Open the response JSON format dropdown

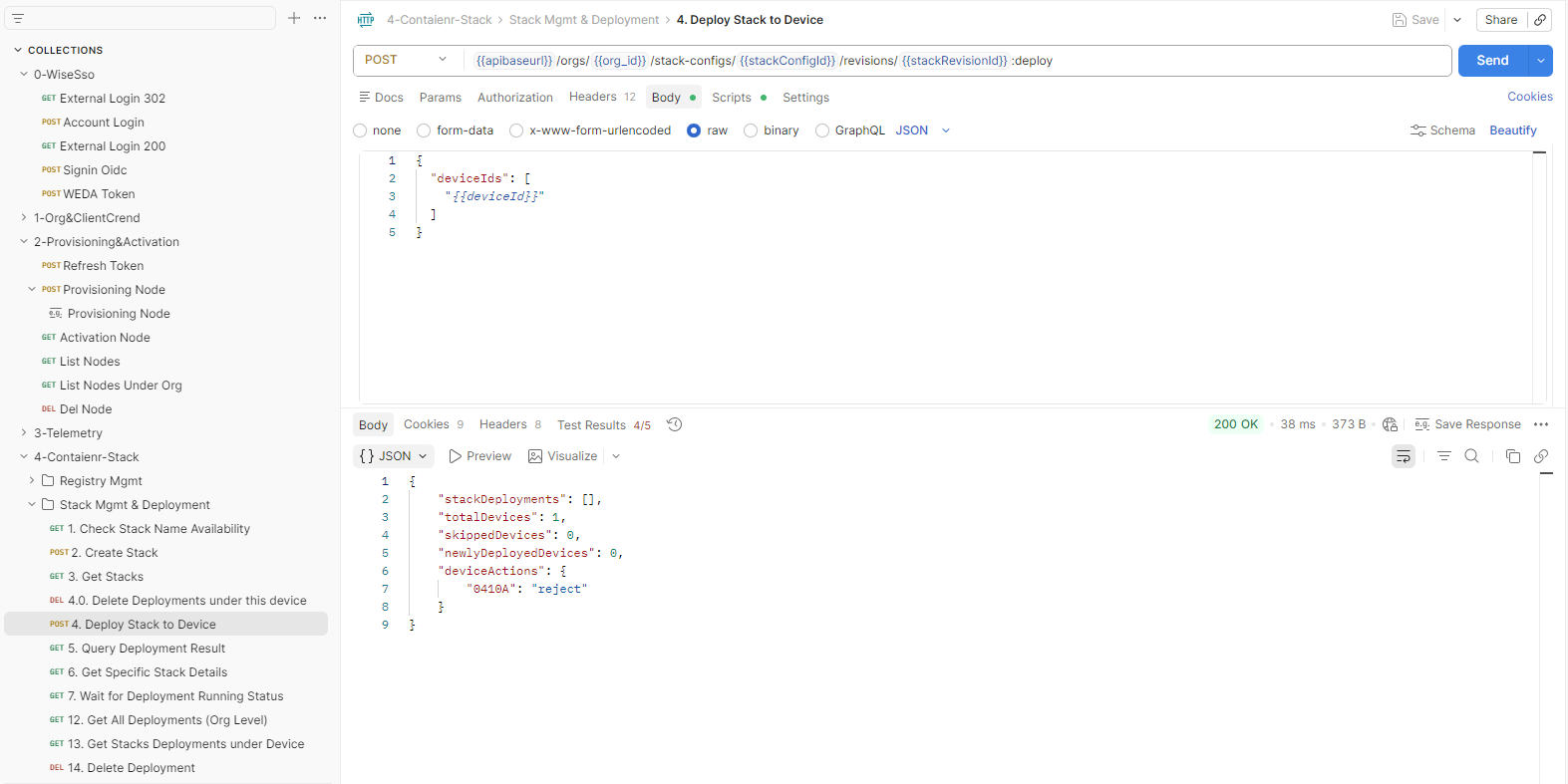[x=394, y=456]
